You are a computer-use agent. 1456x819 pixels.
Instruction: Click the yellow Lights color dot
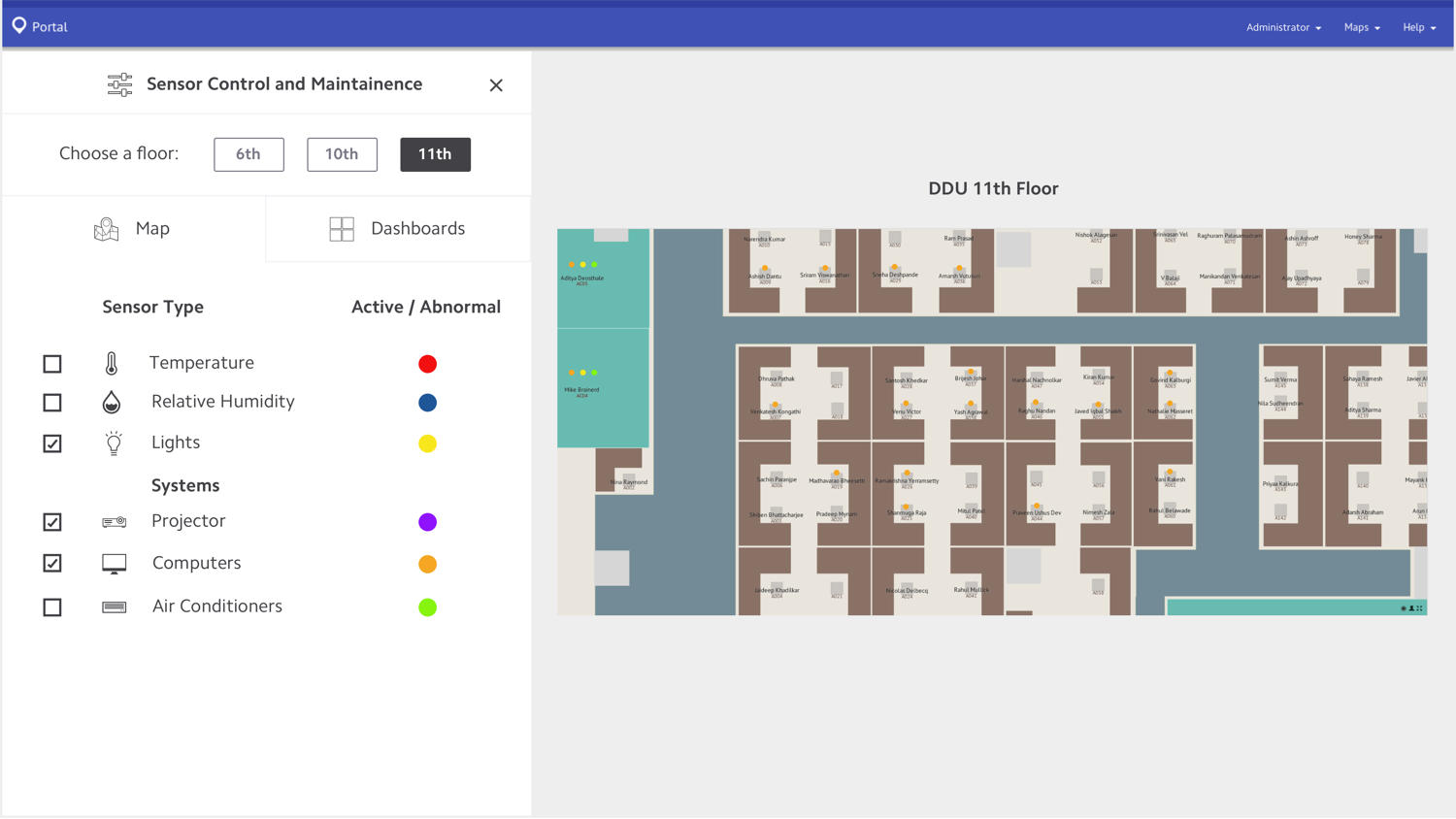click(x=427, y=443)
